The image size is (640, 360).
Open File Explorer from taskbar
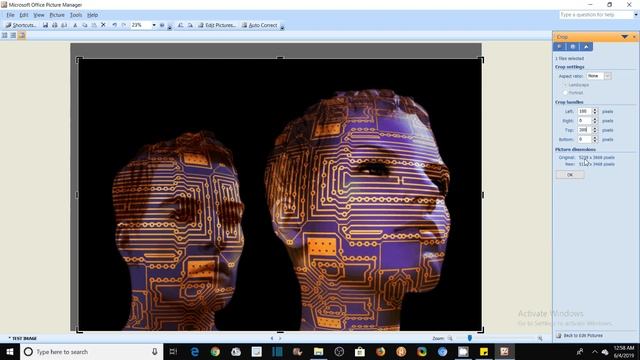(x=318, y=352)
